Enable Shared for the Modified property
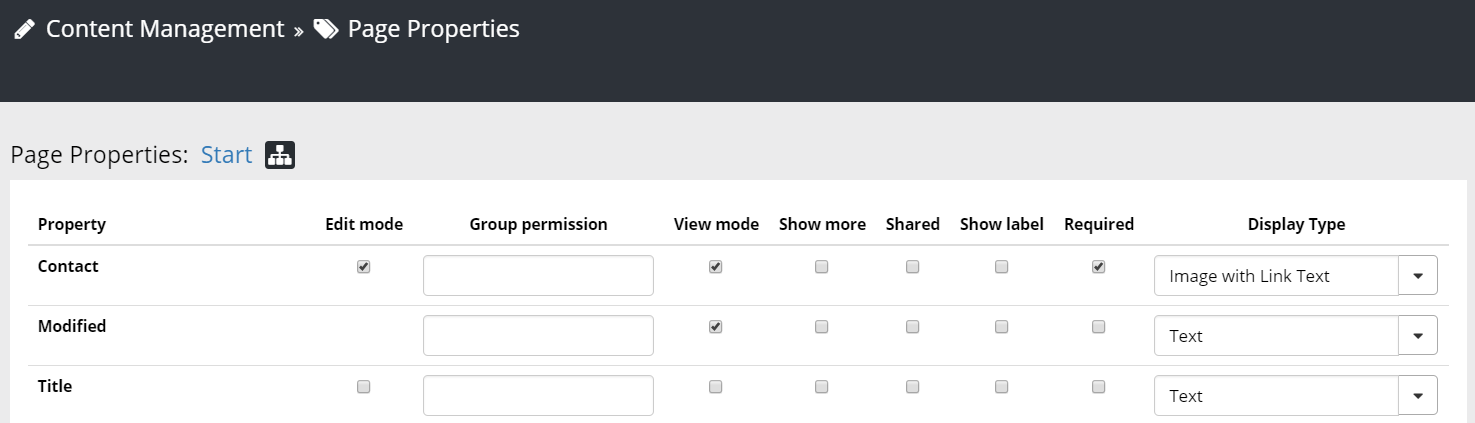1475x423 pixels. coord(913,327)
